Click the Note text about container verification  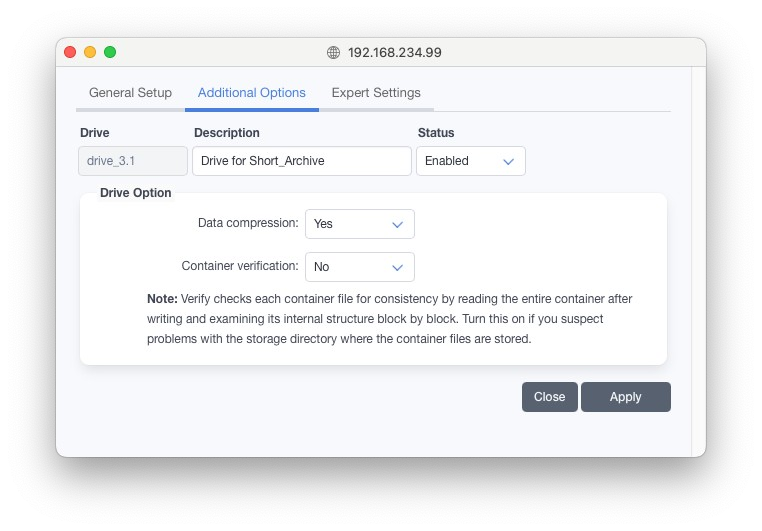pyautogui.click(x=390, y=319)
